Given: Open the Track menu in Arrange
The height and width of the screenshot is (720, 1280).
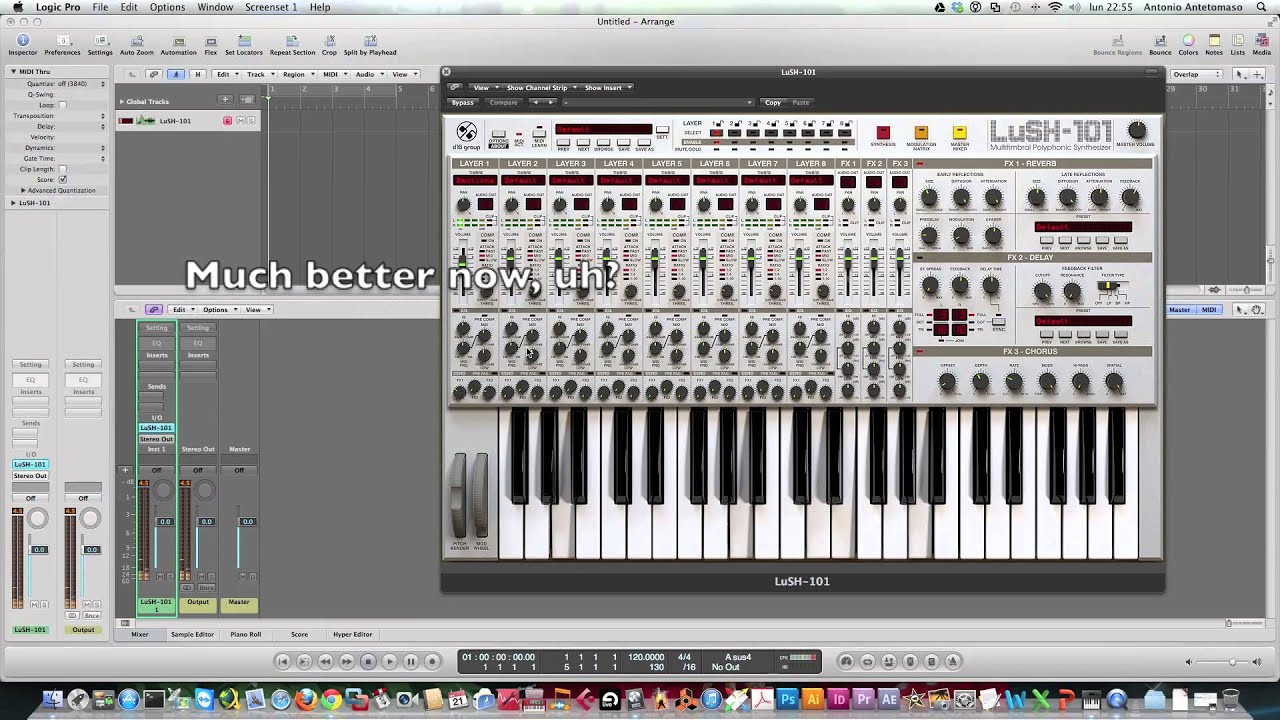Looking at the screenshot, I should coord(259,74).
